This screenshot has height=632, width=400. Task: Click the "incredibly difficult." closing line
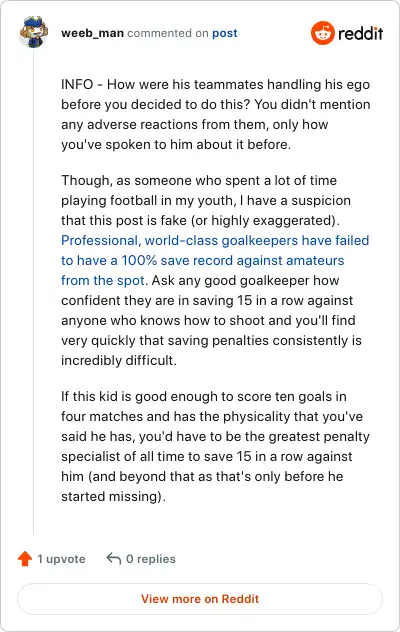click(119, 360)
